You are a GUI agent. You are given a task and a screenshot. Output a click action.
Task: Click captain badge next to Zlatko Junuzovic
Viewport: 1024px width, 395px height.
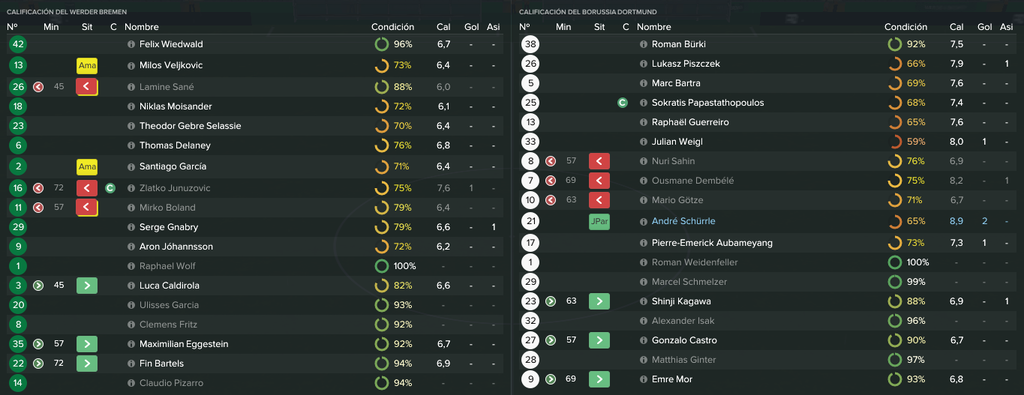click(110, 188)
